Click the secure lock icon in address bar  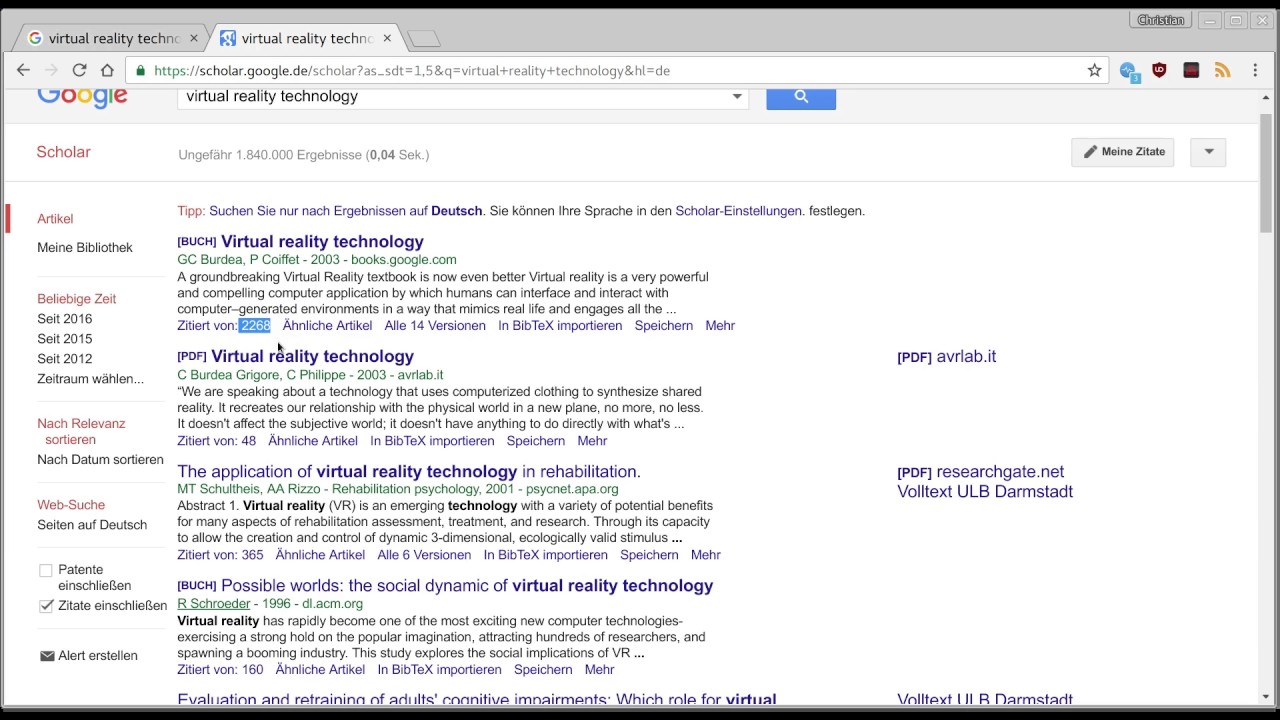point(141,70)
